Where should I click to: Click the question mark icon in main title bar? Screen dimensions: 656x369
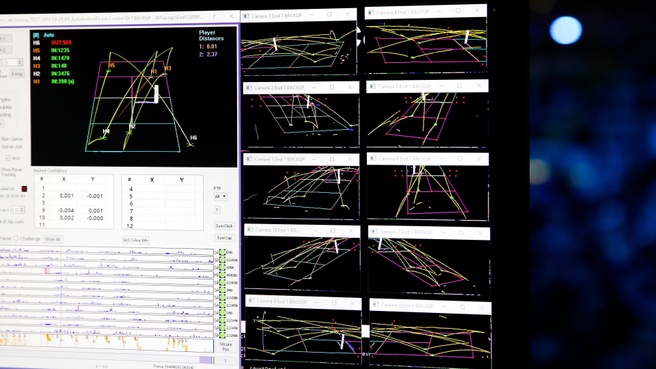click(x=214, y=16)
